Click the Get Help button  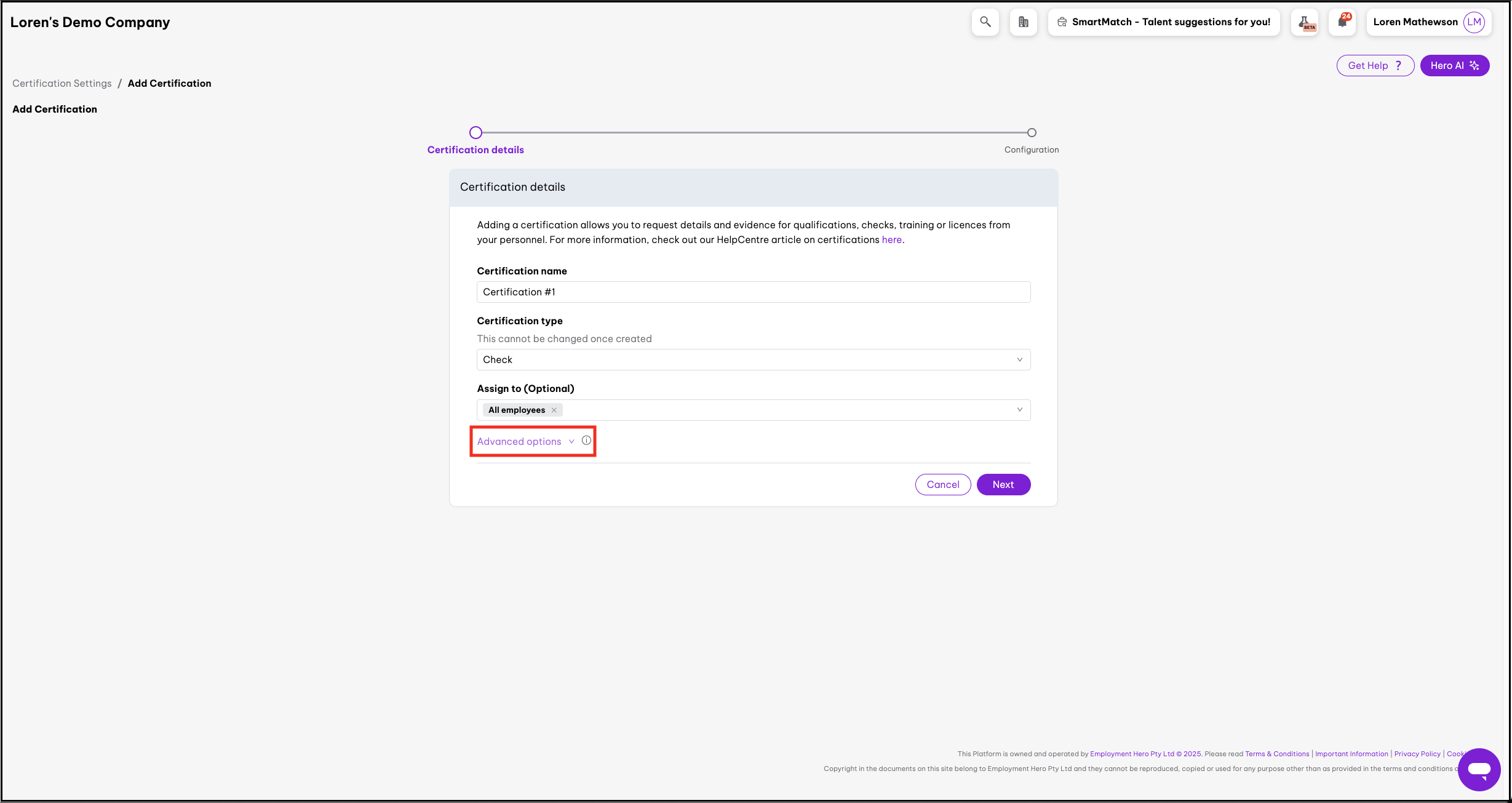click(1375, 66)
